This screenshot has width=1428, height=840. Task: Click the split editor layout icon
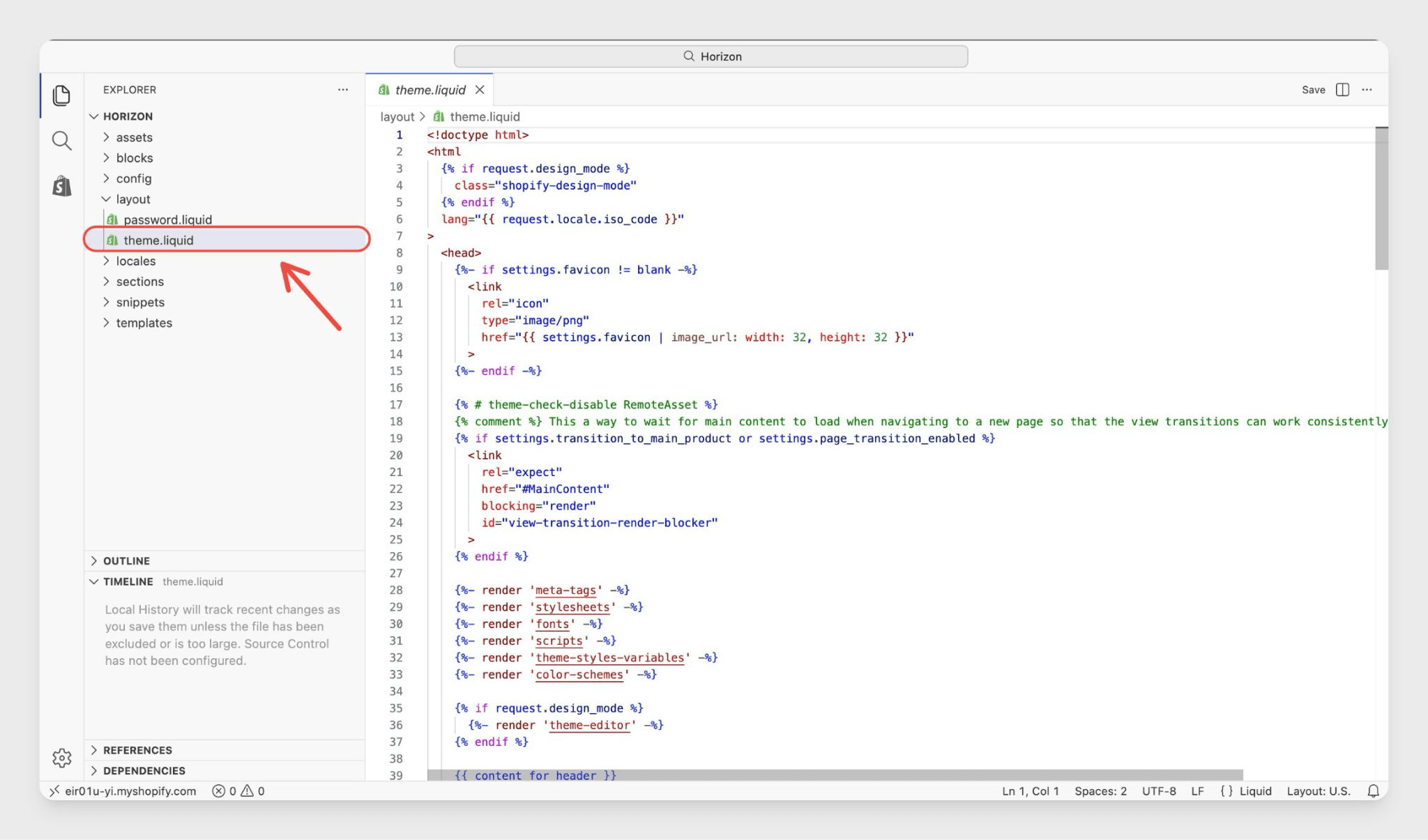[1342, 89]
